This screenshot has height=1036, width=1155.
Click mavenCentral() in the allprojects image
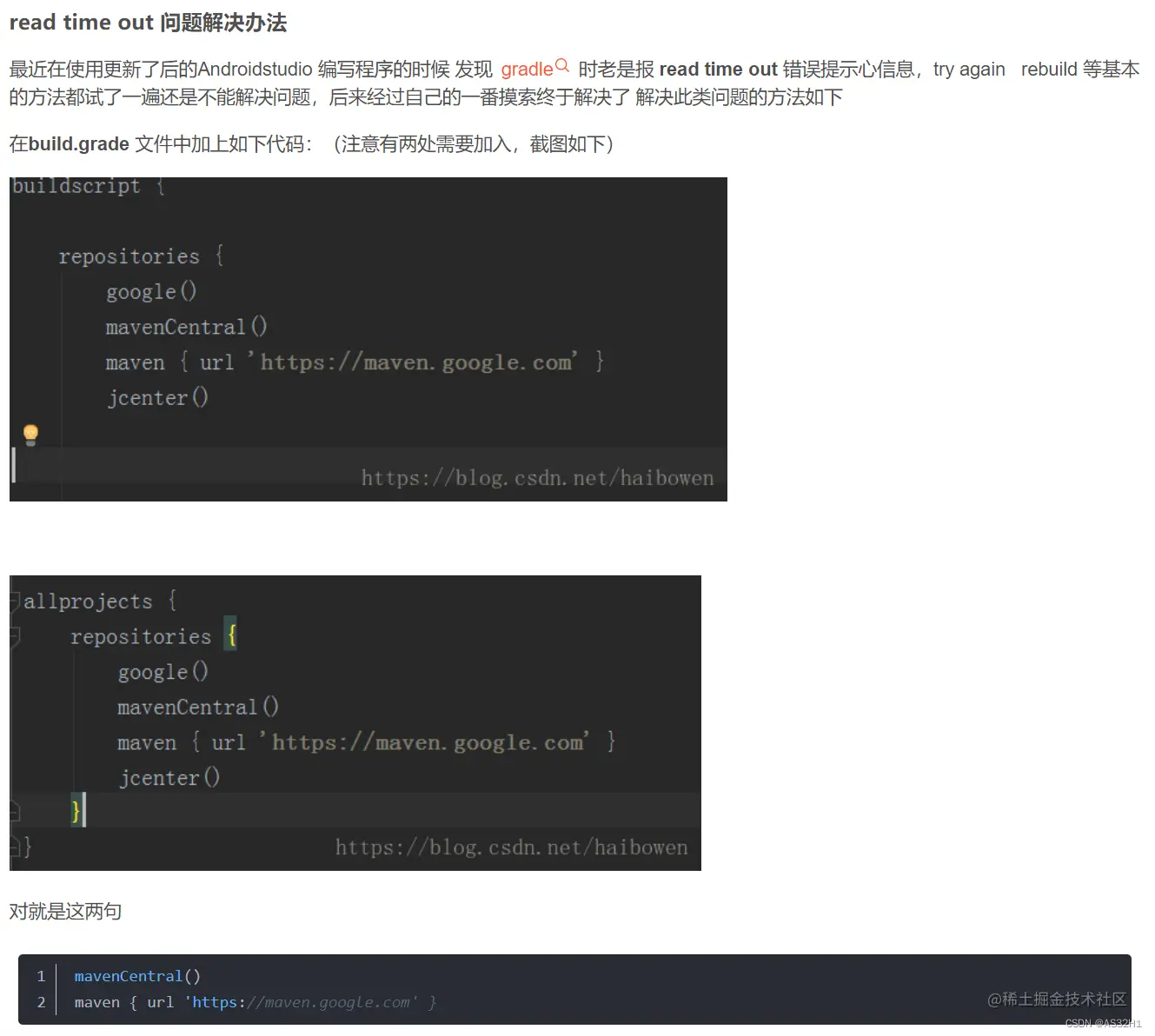point(198,707)
